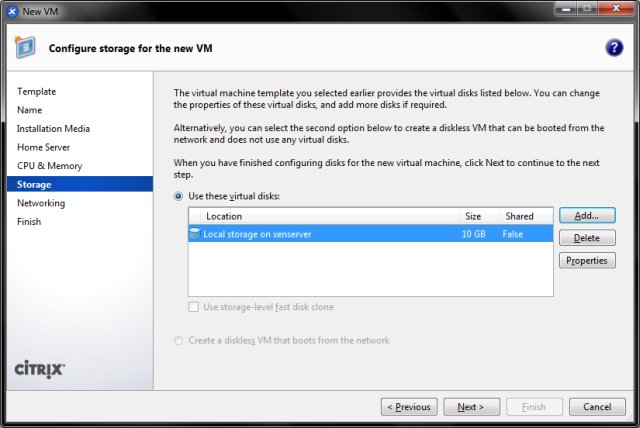Click the Previous button
This screenshot has height=428, width=640.
(x=409, y=407)
